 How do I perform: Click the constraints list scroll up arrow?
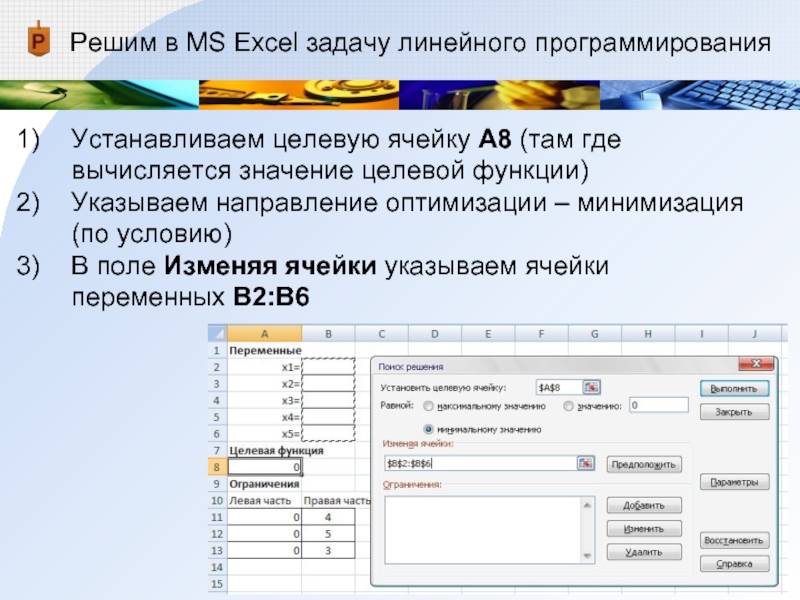[x=587, y=505]
